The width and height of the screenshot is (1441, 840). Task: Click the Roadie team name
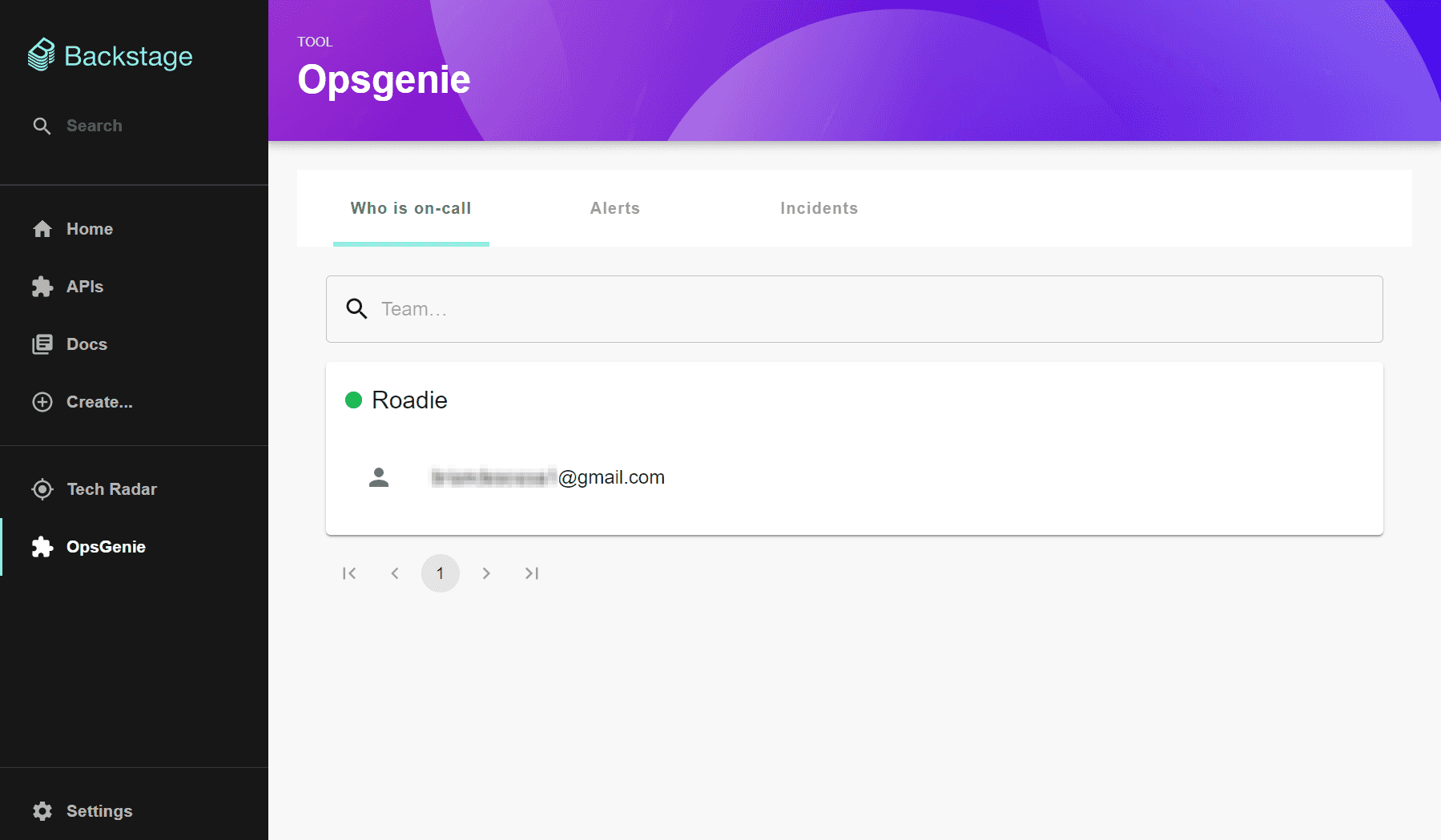(x=409, y=400)
